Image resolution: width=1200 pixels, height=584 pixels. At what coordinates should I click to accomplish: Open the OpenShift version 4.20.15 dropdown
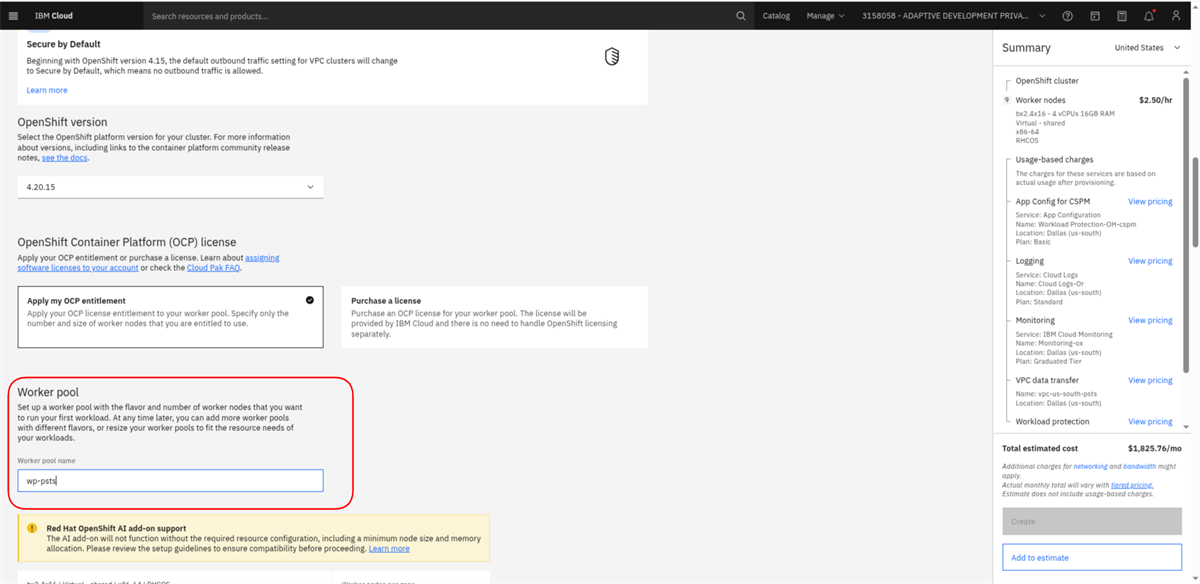tap(170, 187)
